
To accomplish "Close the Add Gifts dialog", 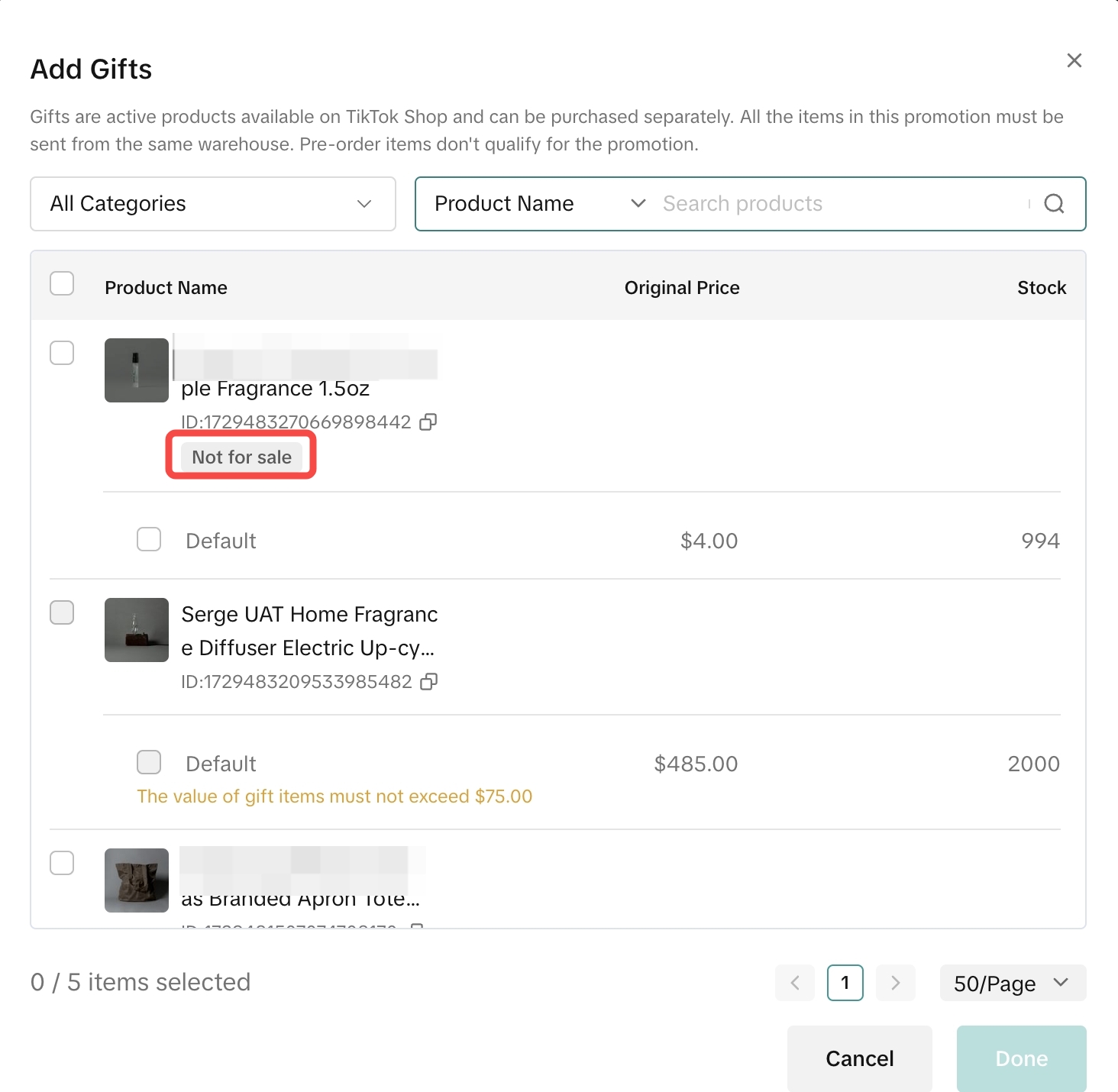I will pyautogui.click(x=1074, y=61).
